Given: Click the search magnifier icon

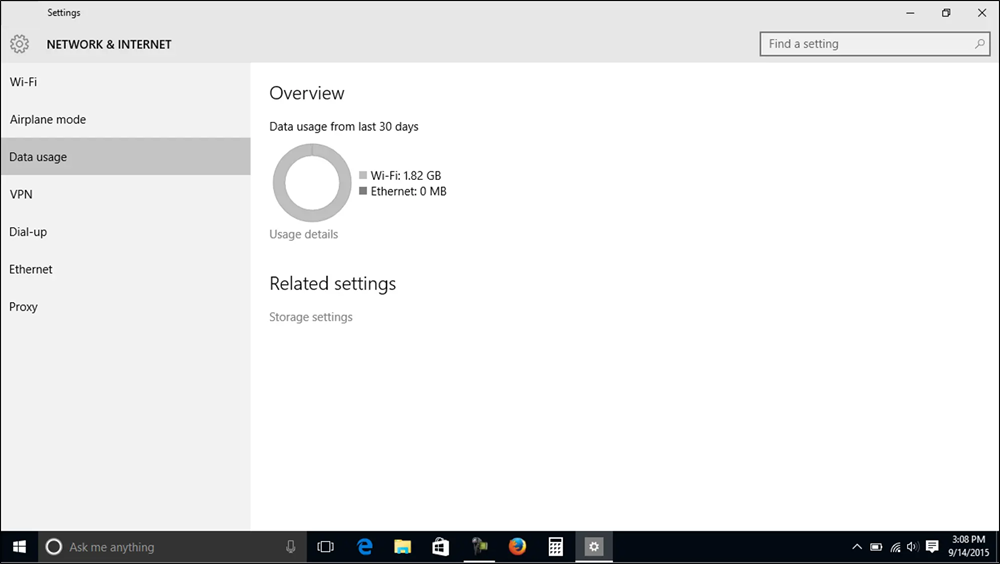Looking at the screenshot, I should point(980,44).
